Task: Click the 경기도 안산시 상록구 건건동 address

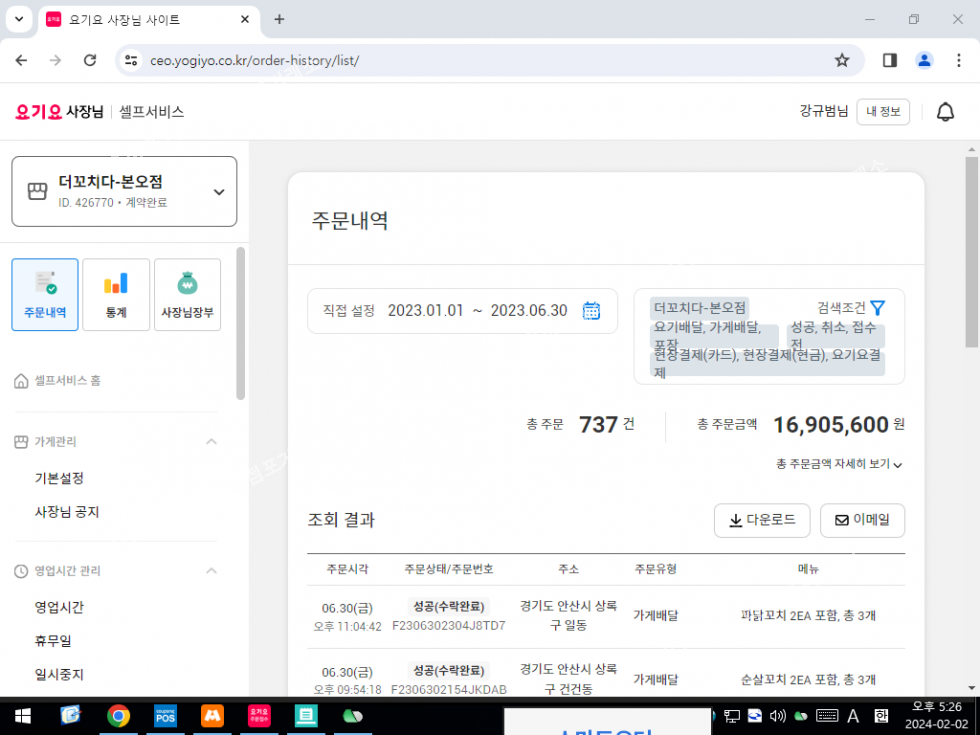Action: pyautogui.click(x=568, y=679)
